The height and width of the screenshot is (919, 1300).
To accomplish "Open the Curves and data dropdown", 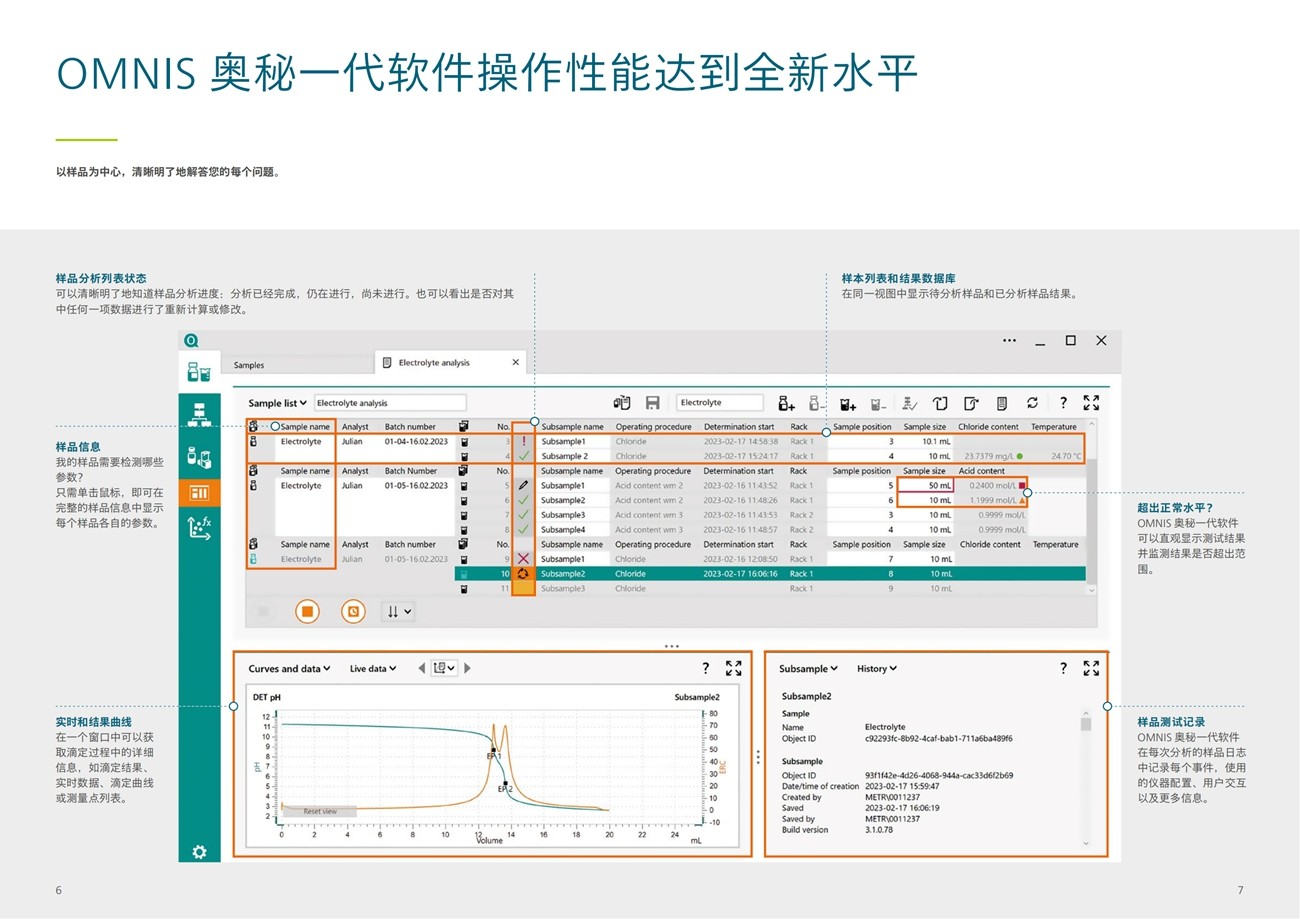I will click(289, 668).
